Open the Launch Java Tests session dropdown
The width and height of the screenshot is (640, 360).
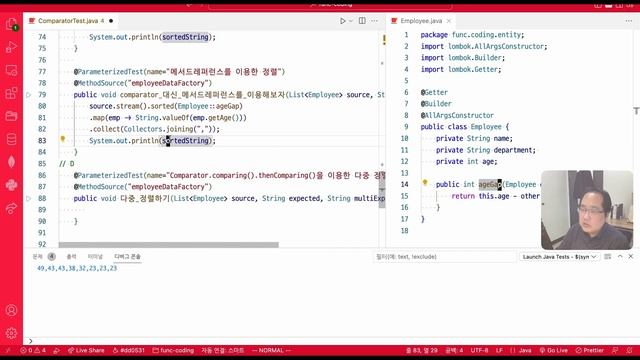559,257
